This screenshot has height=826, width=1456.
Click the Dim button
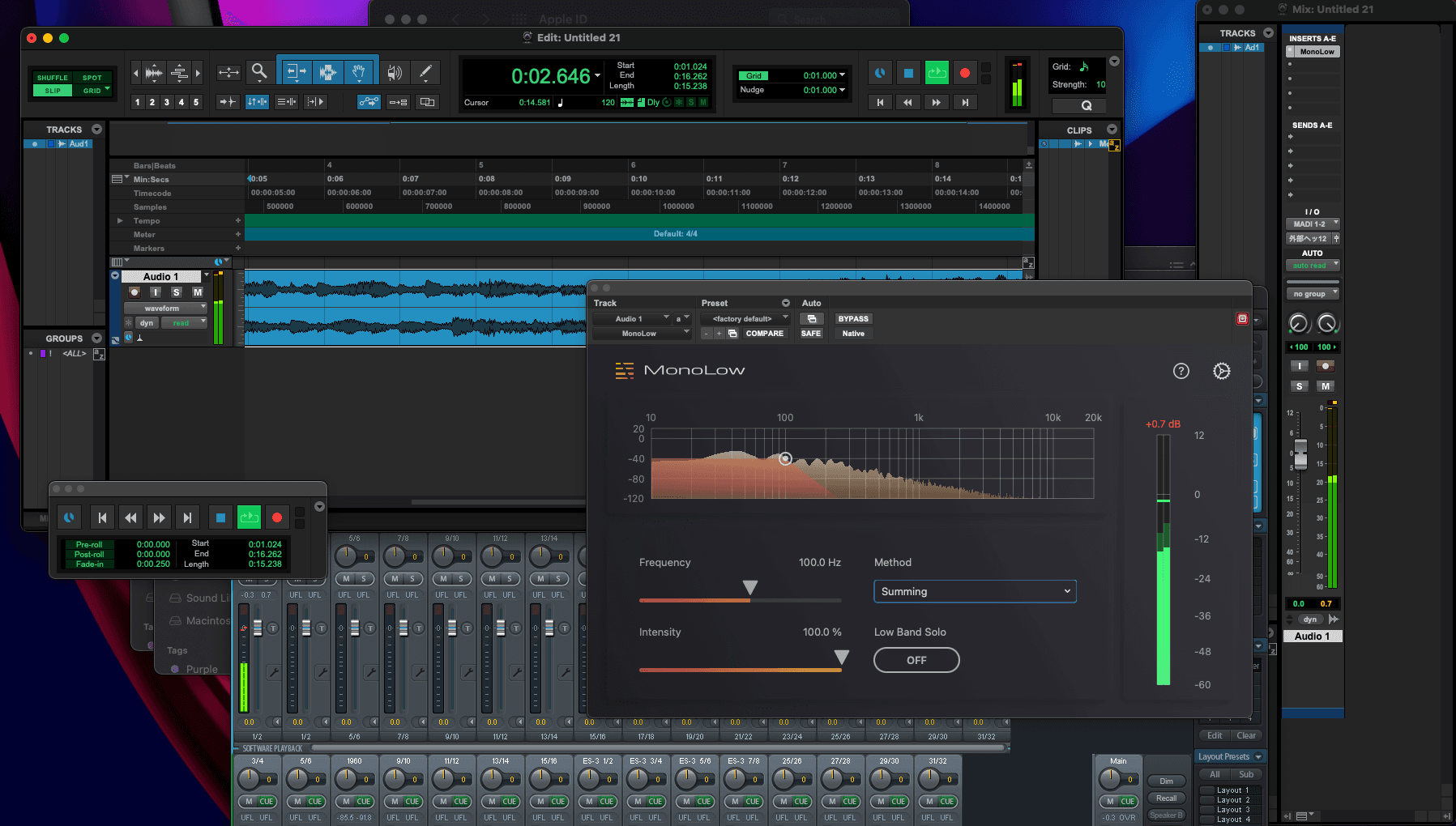pos(1166,781)
